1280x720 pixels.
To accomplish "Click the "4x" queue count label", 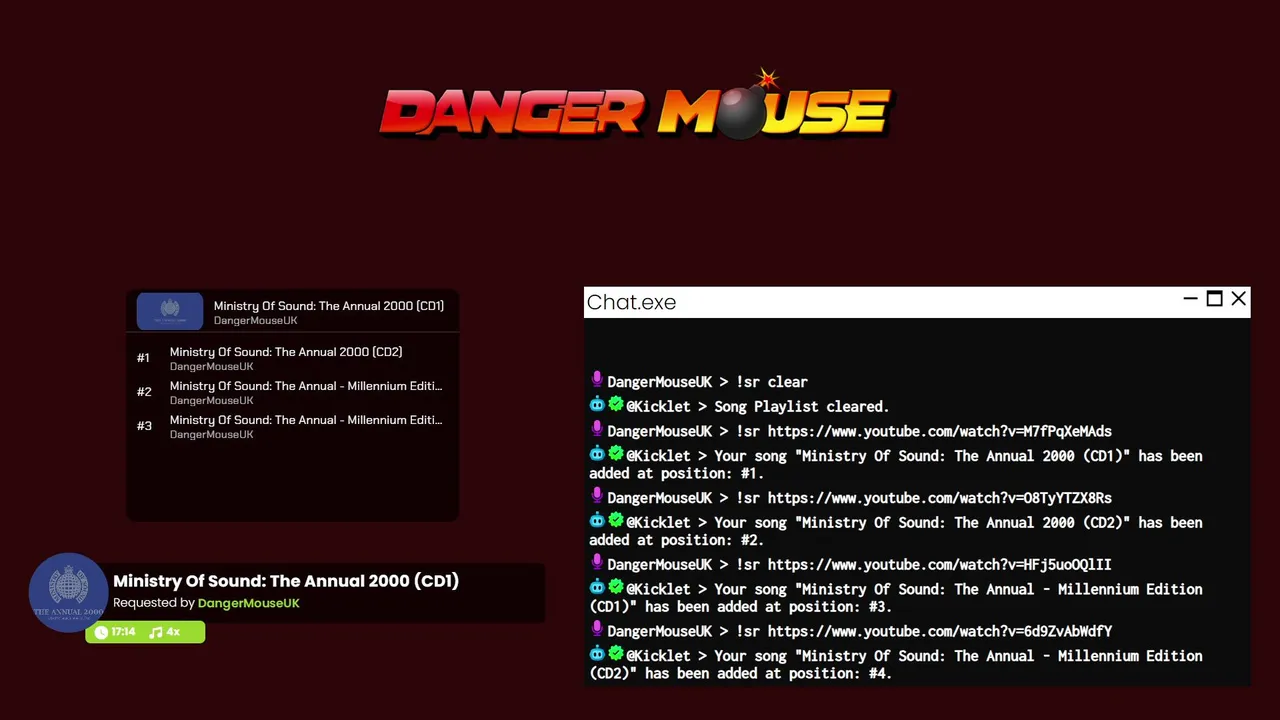I will [173, 632].
